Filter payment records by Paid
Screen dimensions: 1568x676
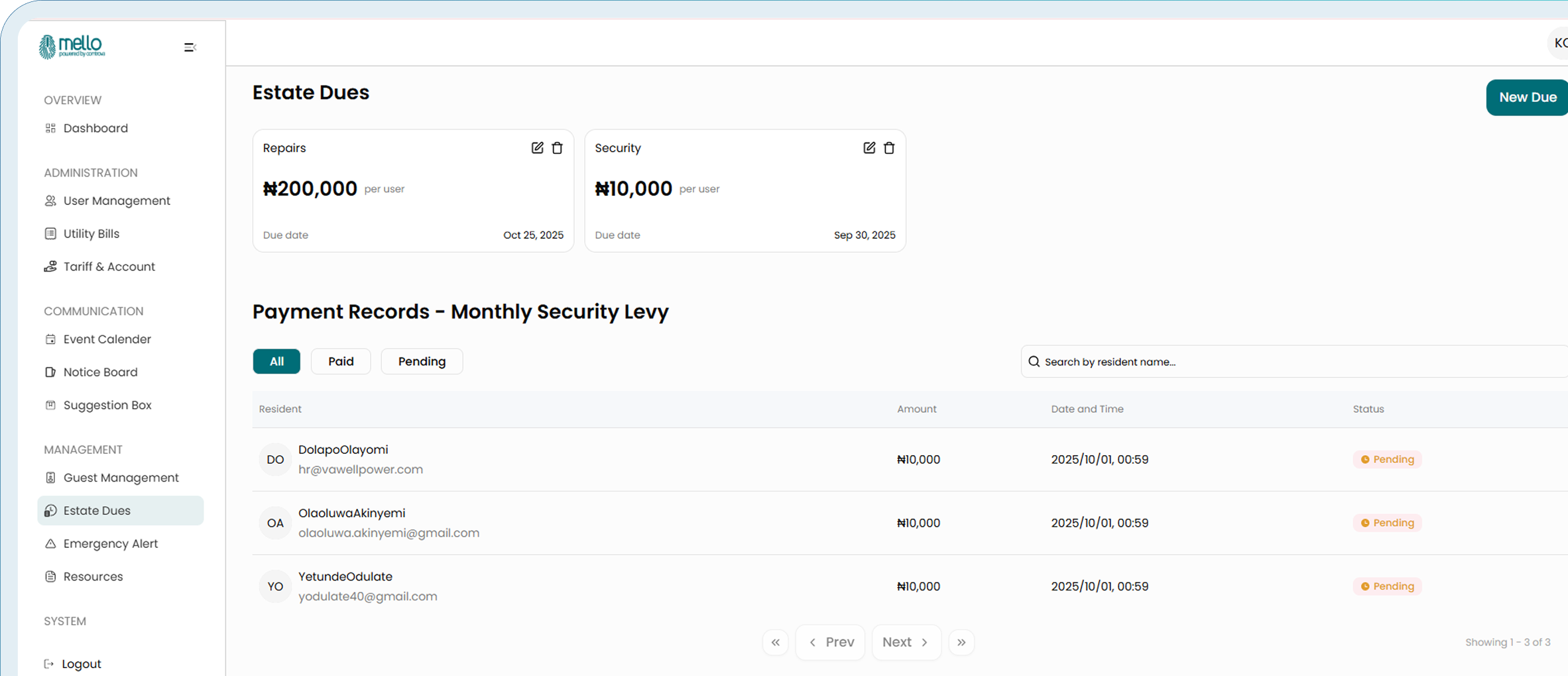click(341, 362)
